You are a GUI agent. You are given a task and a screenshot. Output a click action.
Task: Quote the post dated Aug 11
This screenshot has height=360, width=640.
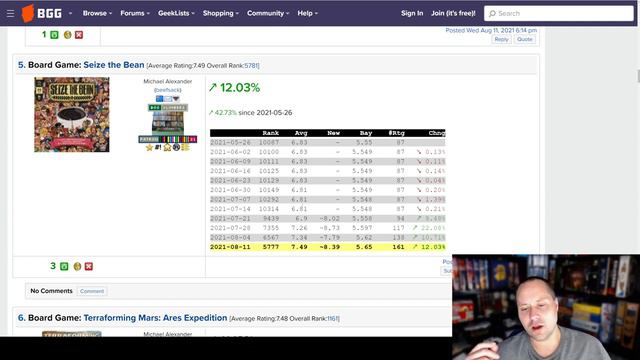(x=524, y=39)
